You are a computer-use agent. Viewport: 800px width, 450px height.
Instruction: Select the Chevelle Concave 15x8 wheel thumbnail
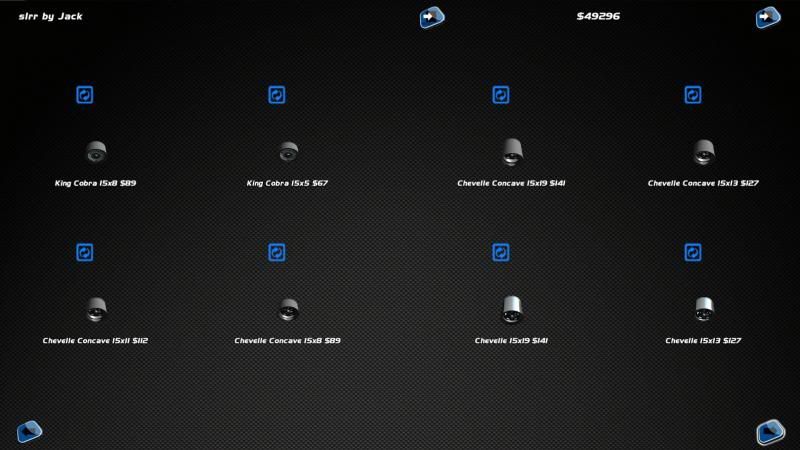[288, 309]
